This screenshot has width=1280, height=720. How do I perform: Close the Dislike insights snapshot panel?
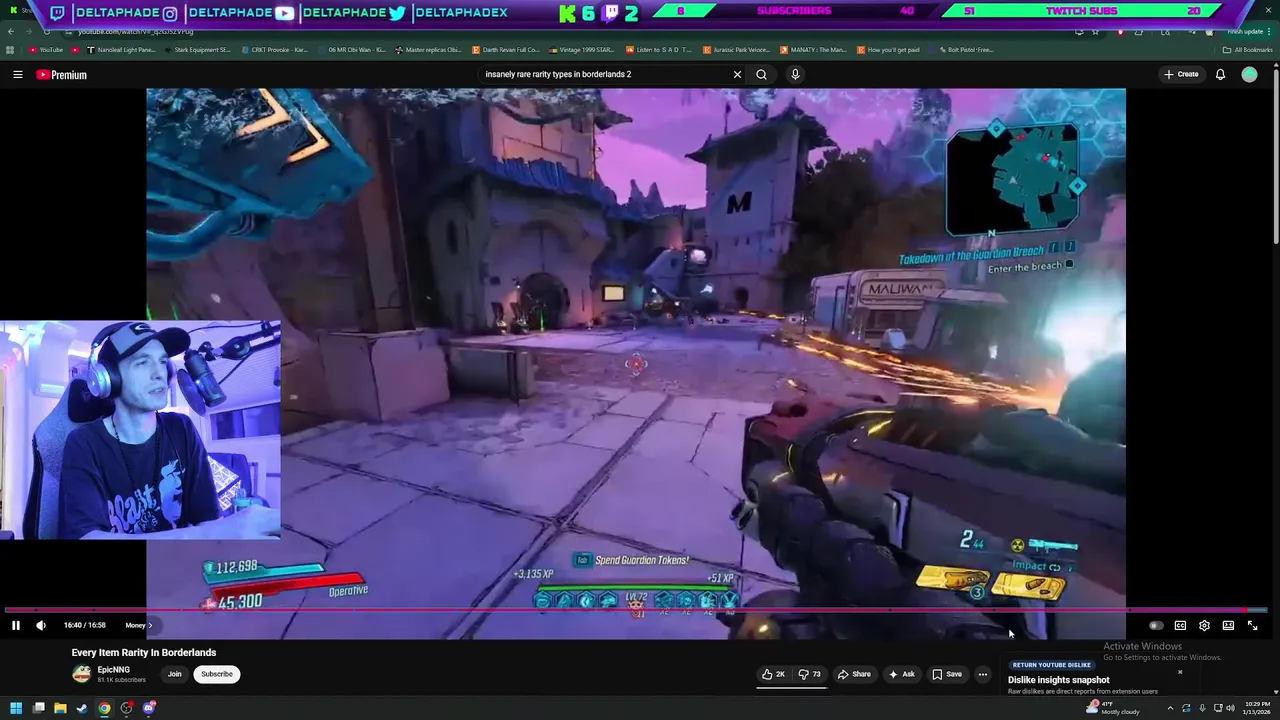pos(1179,672)
